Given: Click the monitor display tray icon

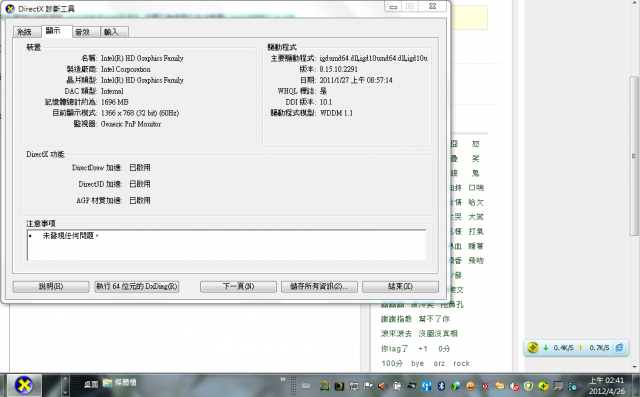Looking at the screenshot, I should pyautogui.click(x=354, y=386).
